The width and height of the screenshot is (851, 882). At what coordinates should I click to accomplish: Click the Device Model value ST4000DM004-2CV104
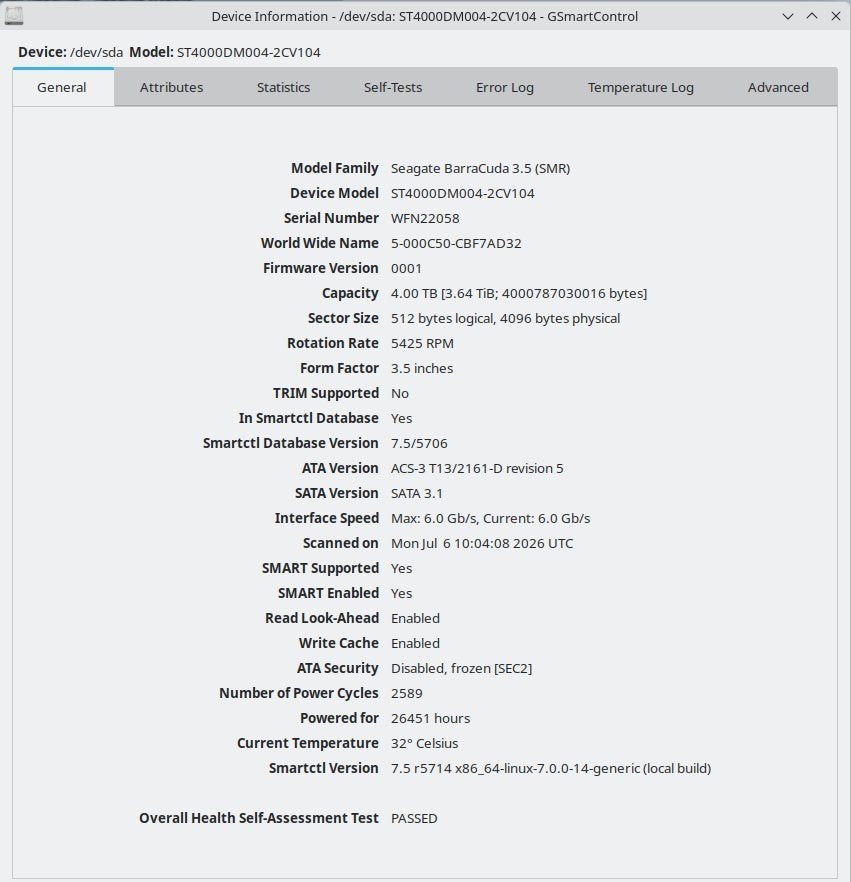463,194
